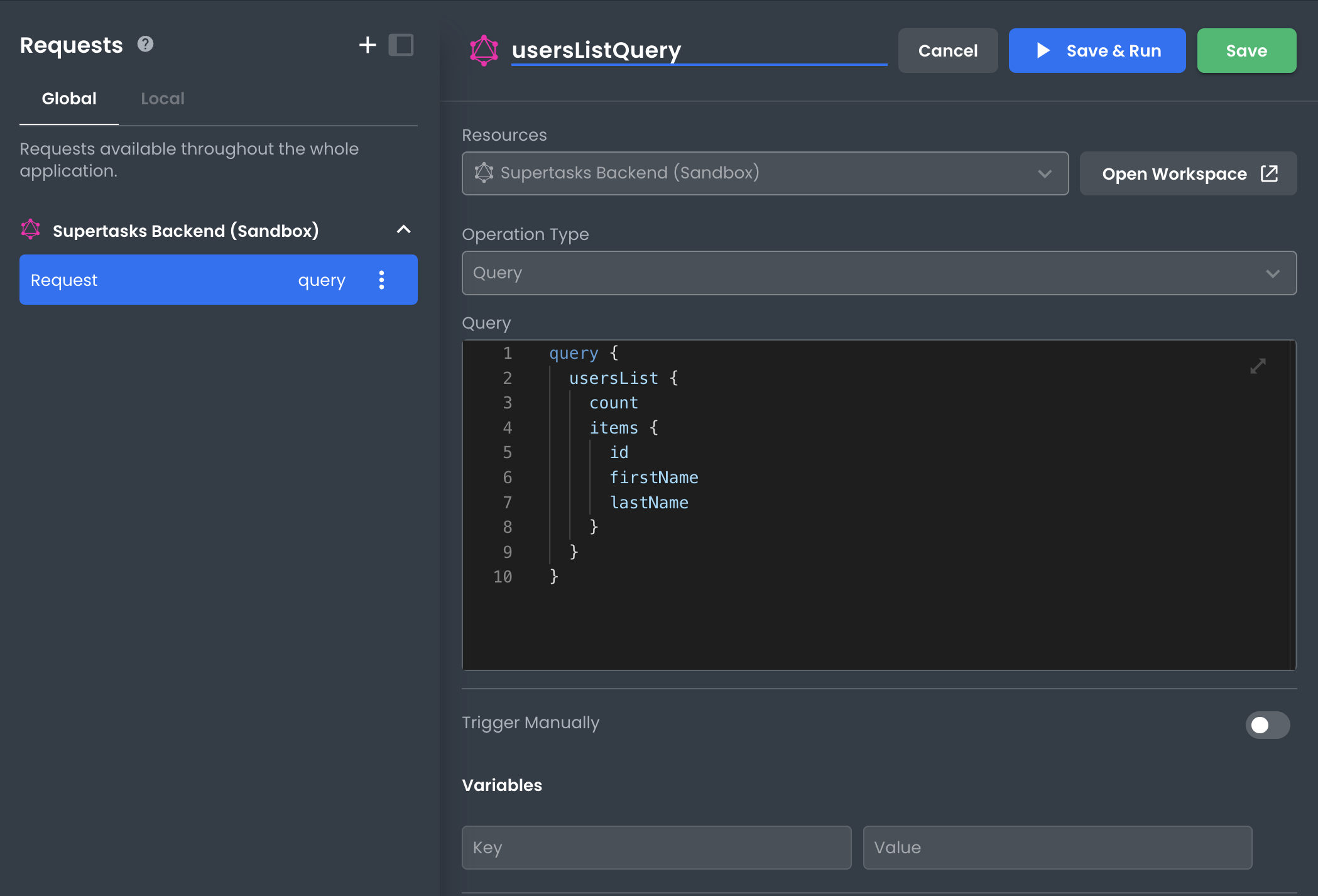1318x896 pixels.
Task: Switch to the Local tab
Action: (x=162, y=99)
